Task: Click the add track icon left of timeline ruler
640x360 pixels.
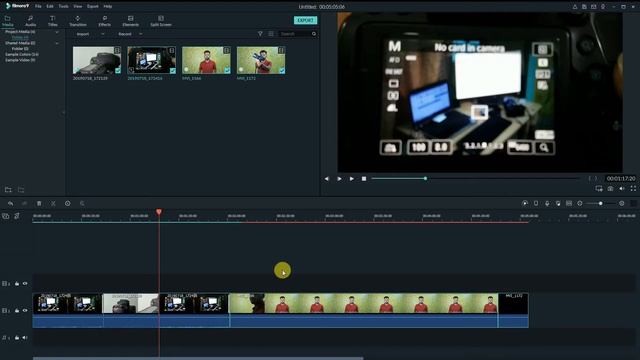Action: point(5,216)
